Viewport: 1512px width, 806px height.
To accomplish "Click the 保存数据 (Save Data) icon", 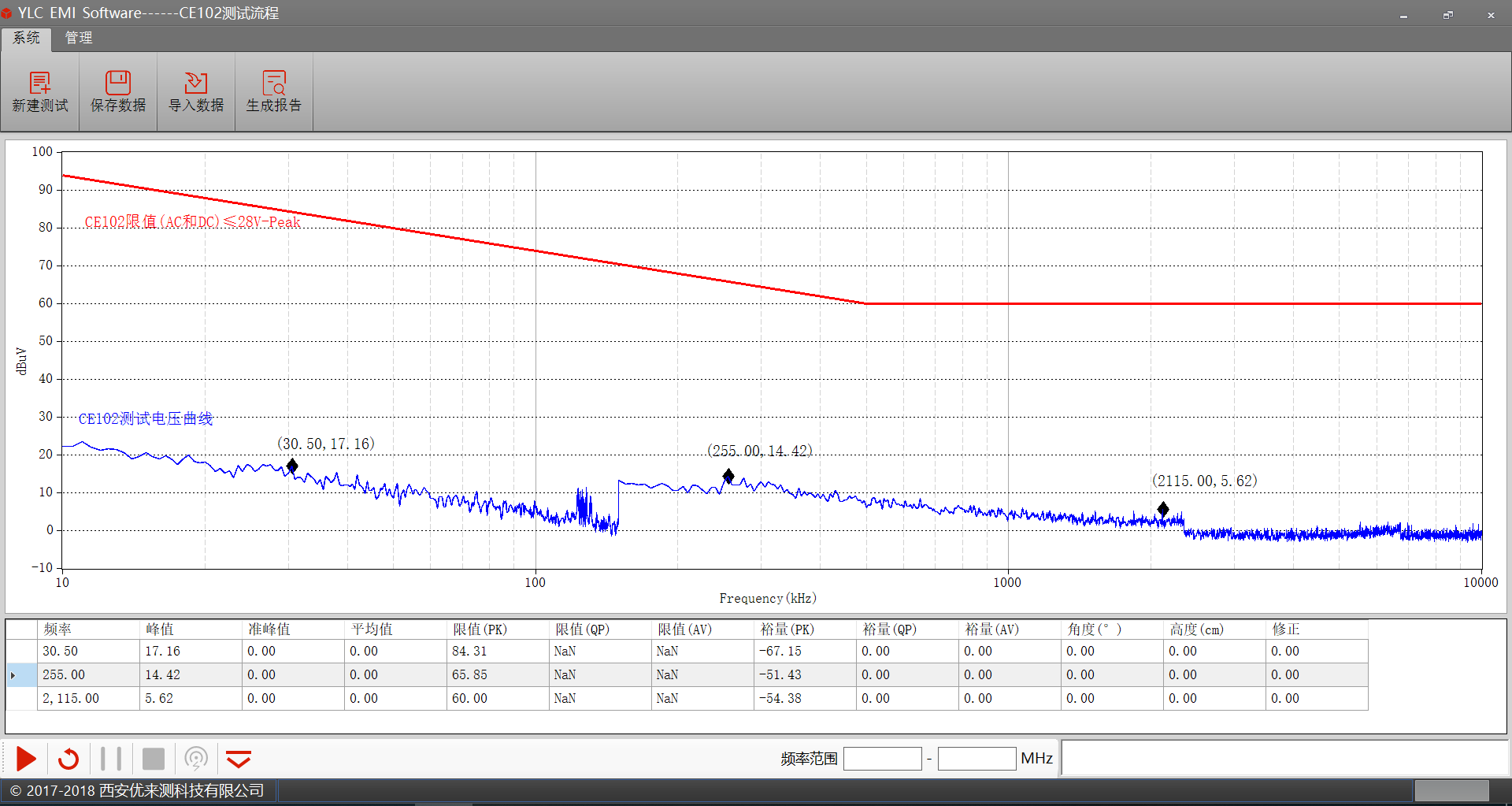I will click(118, 84).
